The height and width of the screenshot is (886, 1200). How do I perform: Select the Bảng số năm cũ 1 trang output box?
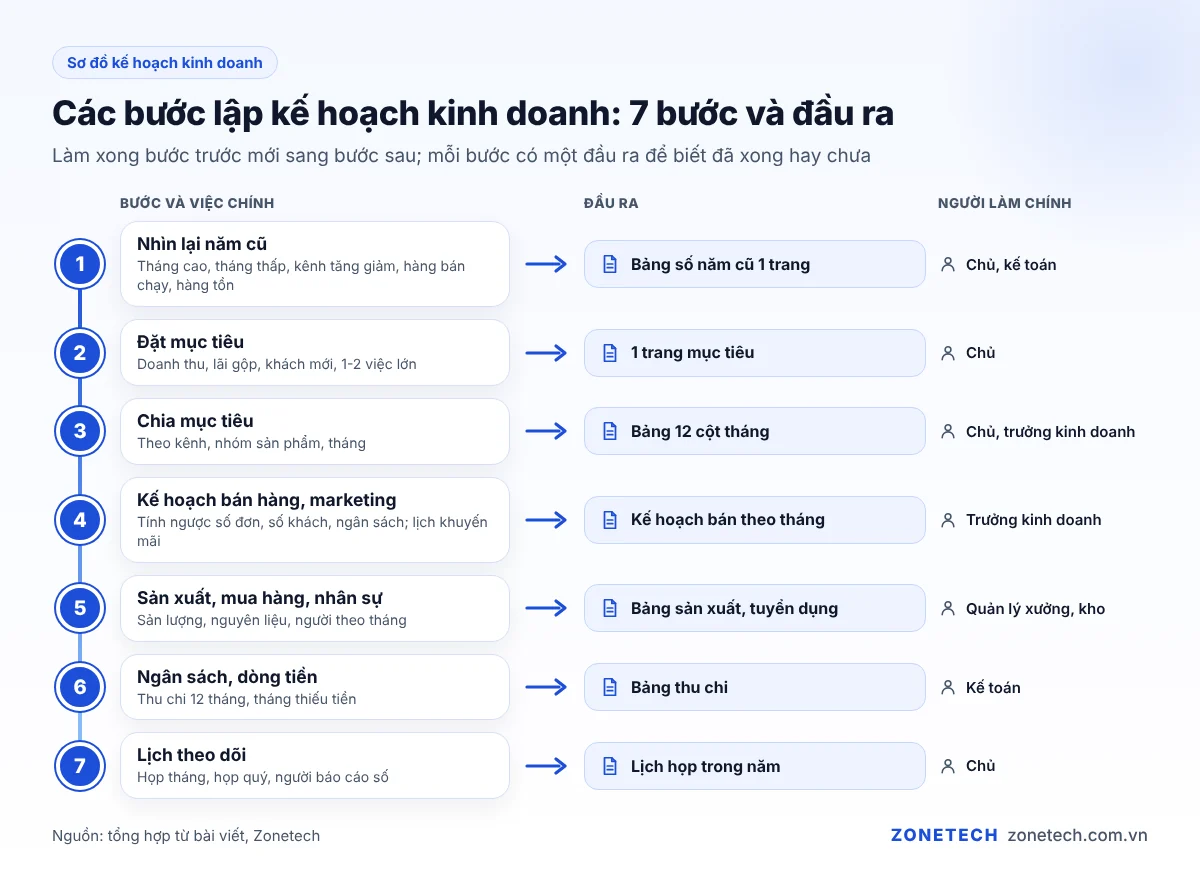click(755, 265)
